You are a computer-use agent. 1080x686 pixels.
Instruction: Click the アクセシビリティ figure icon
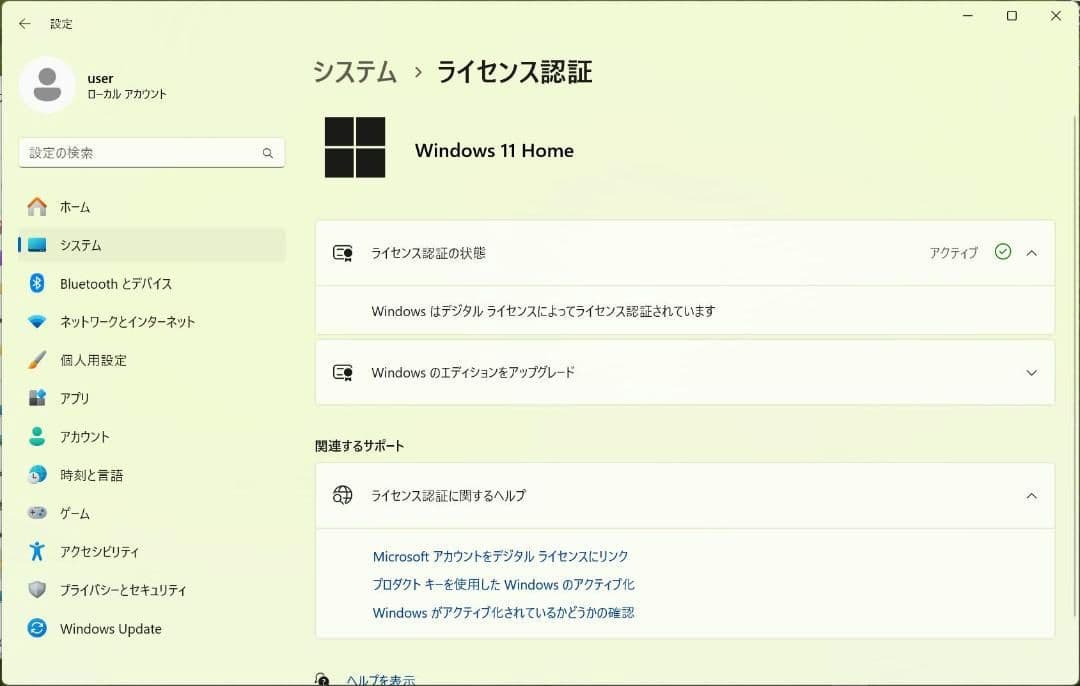pyautogui.click(x=37, y=551)
